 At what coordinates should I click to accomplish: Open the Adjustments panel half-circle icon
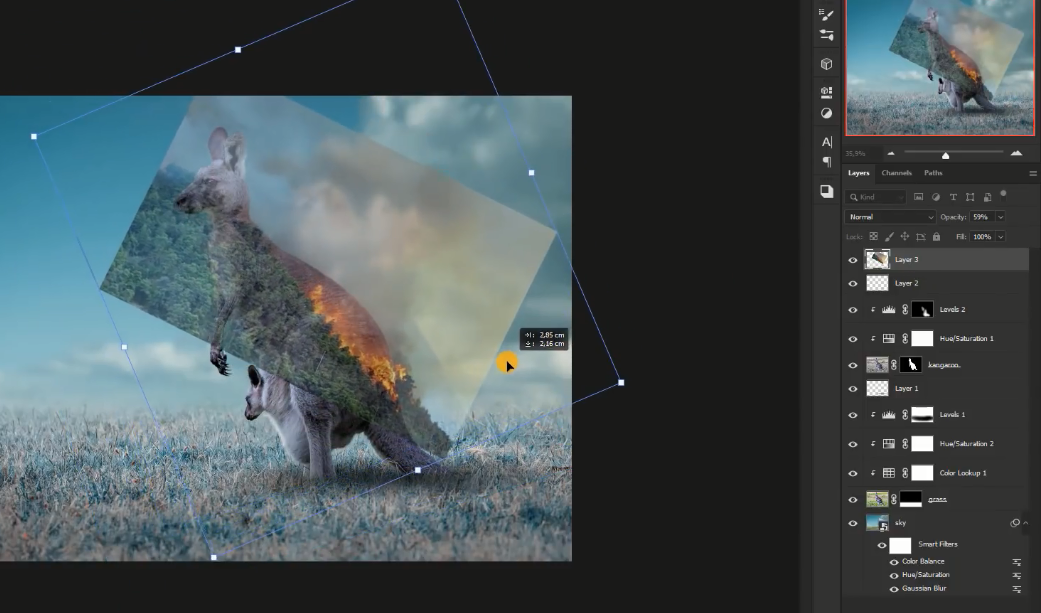pos(826,113)
